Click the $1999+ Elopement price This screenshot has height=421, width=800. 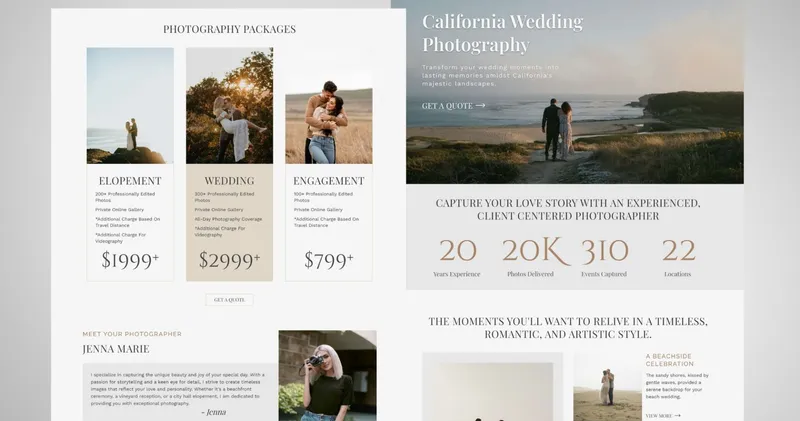coord(130,260)
